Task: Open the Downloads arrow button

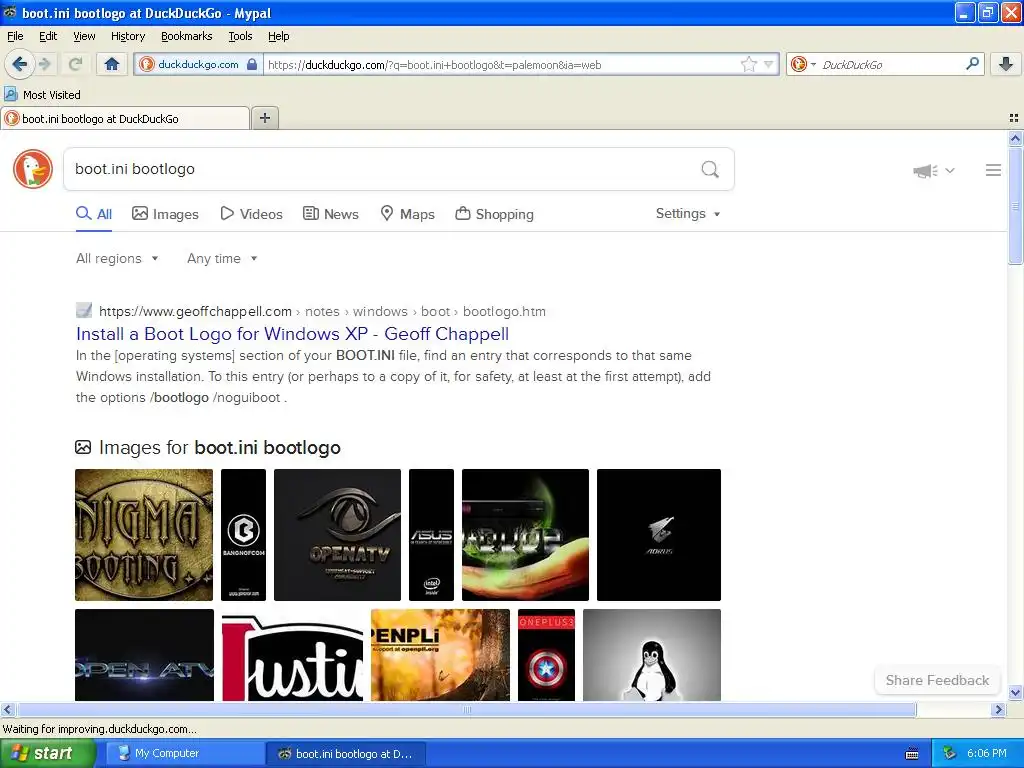Action: pyautogui.click(x=1006, y=63)
